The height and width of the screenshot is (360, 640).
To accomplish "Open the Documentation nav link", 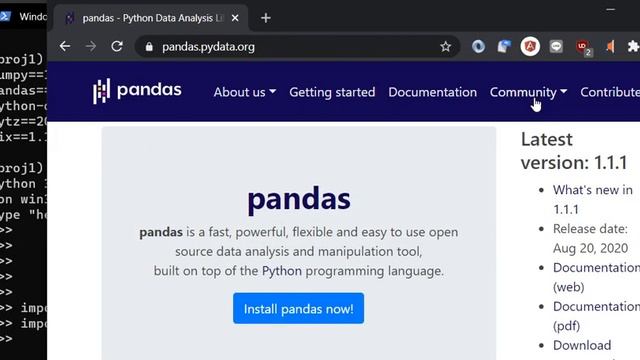I will click(x=433, y=92).
